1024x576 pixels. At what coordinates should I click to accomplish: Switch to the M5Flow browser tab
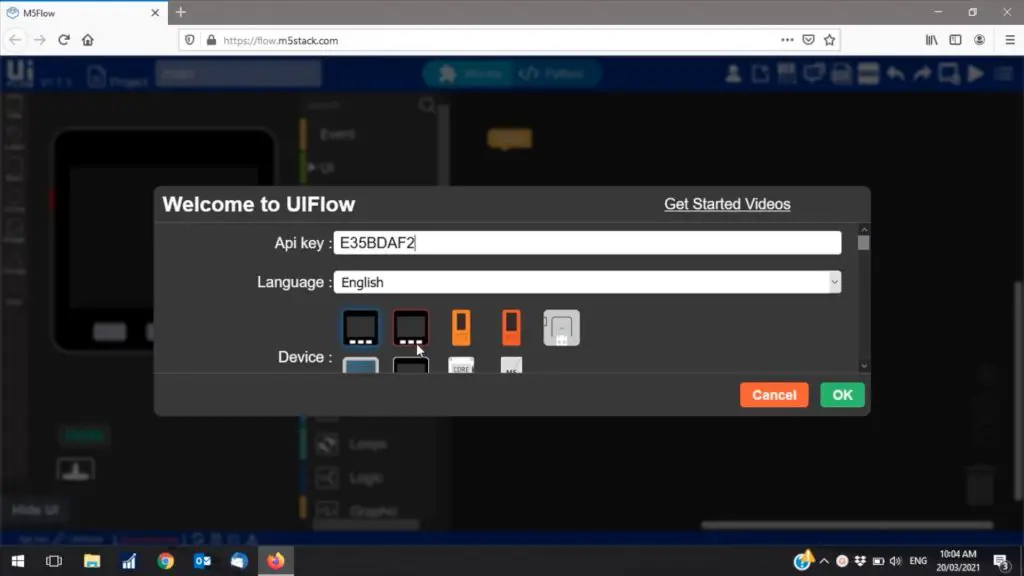(x=80, y=12)
